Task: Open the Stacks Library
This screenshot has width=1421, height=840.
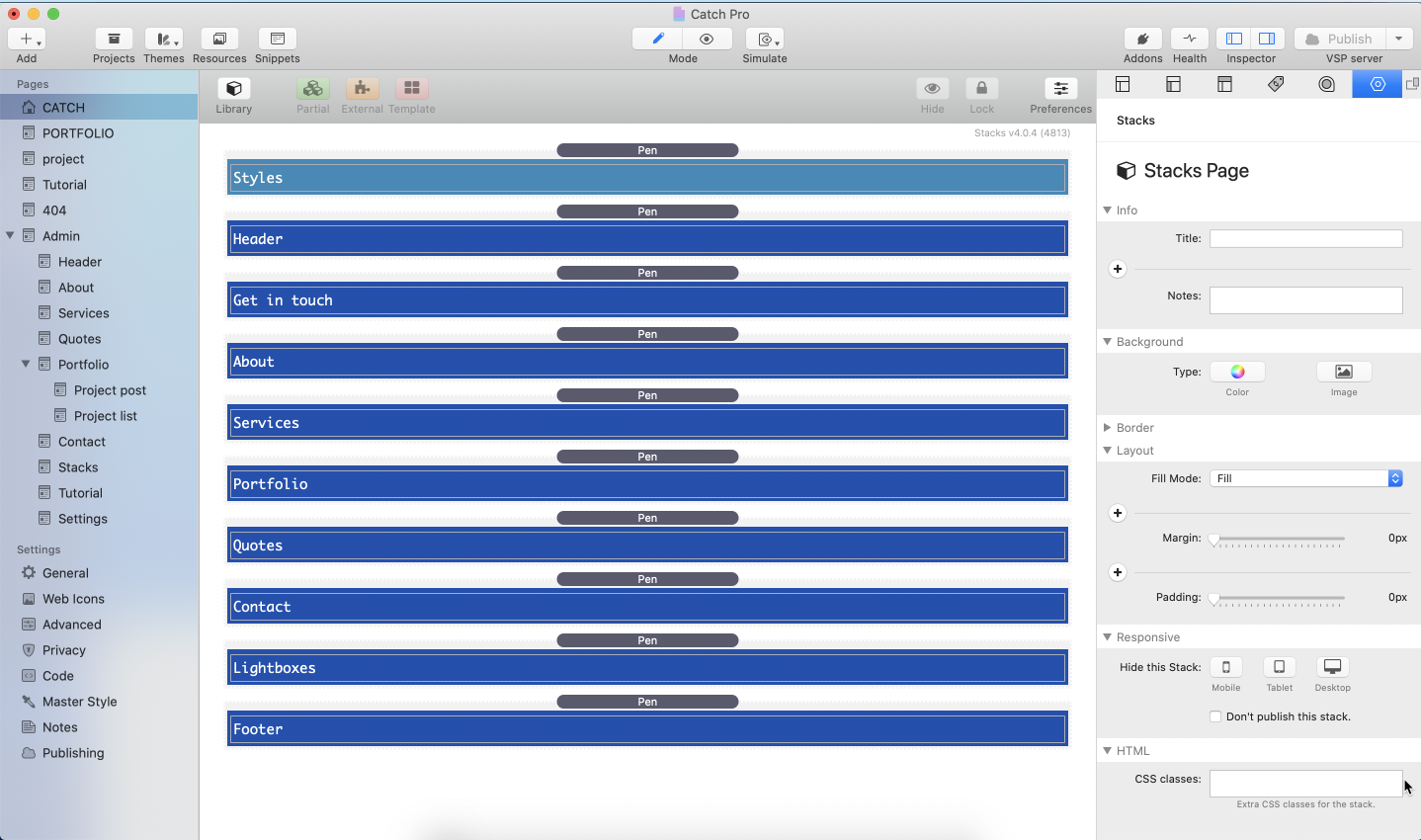Action: coord(234,90)
